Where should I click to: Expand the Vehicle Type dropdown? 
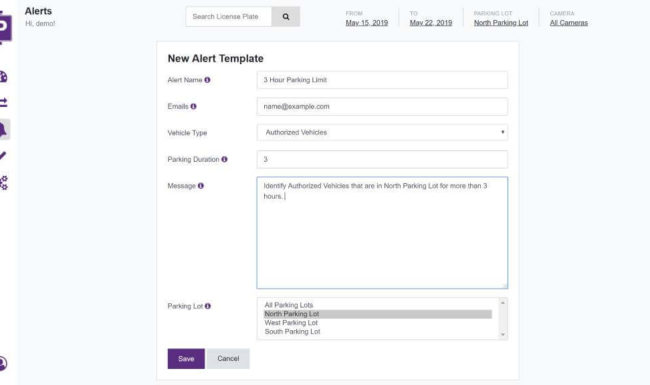tap(382, 133)
